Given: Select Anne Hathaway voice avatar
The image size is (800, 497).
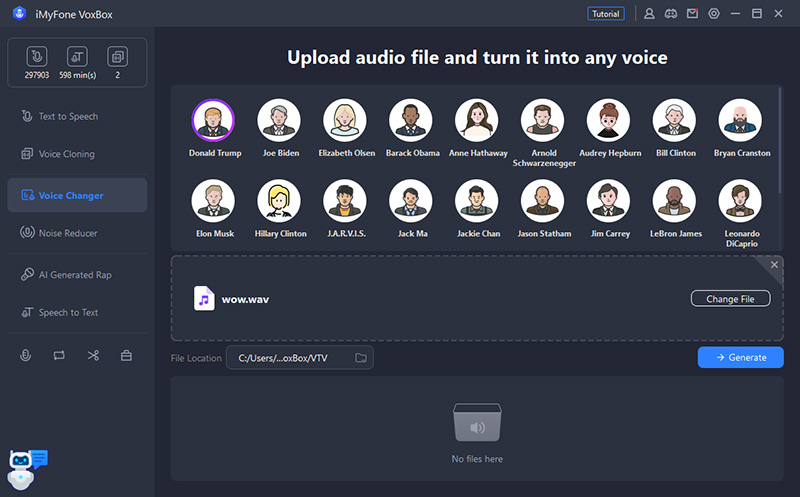Looking at the screenshot, I should pos(477,120).
